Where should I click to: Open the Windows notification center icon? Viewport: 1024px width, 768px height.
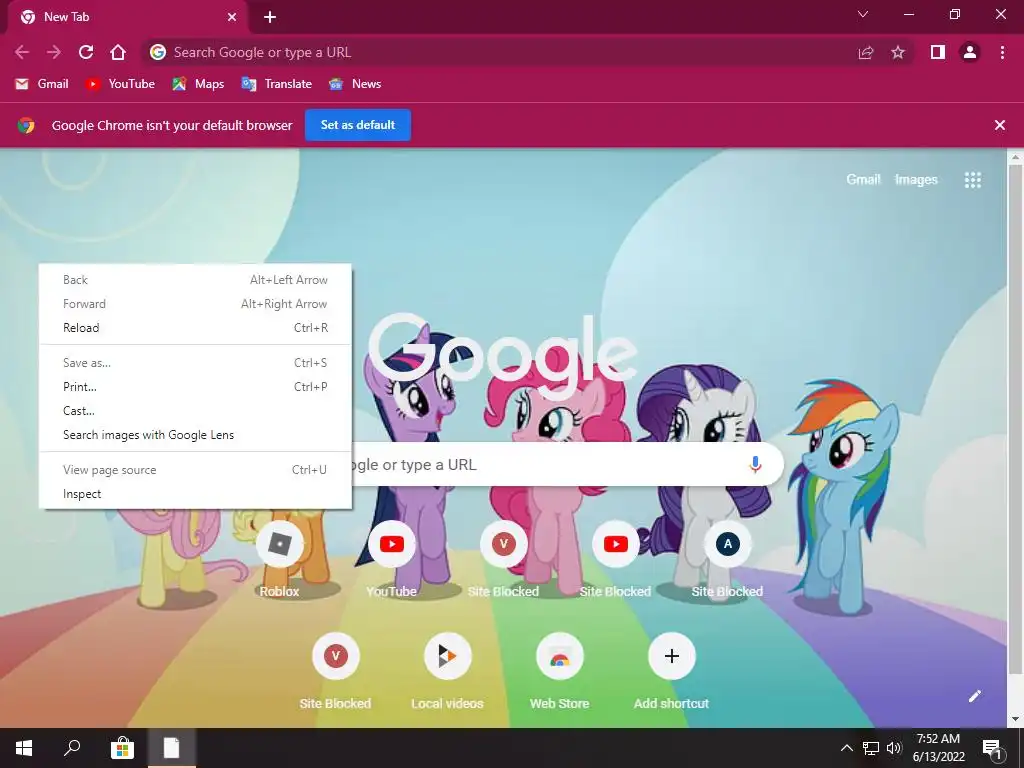(992, 749)
